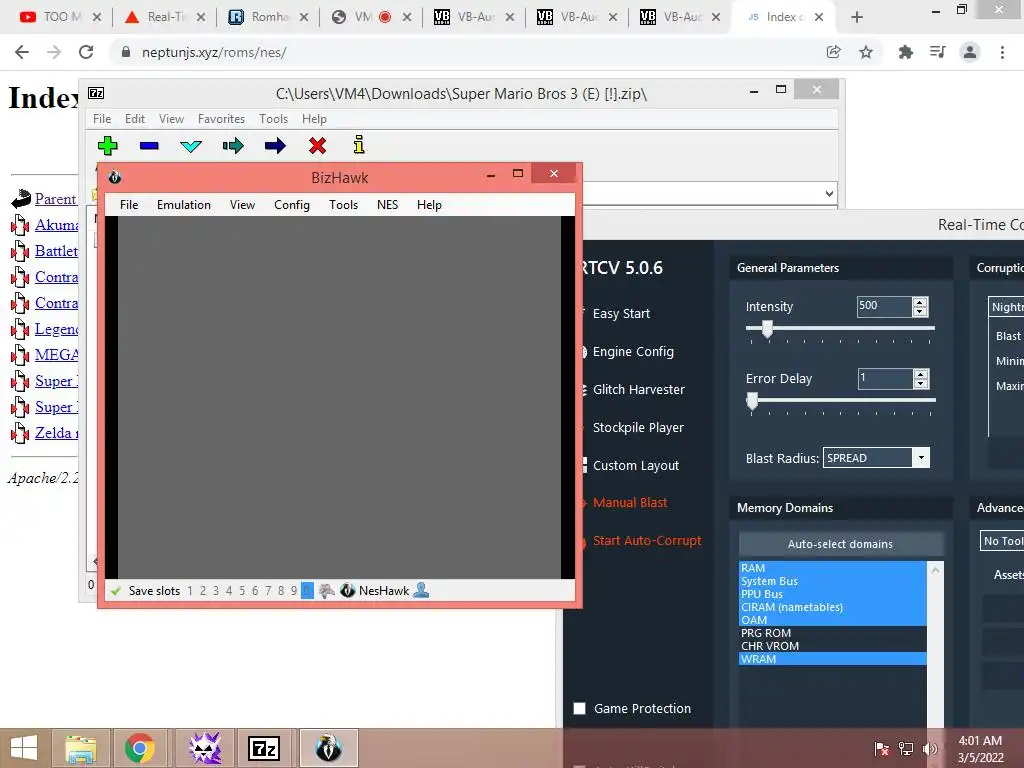Decrease Error Delay with spinner down arrow
This screenshot has height=768, width=1024.
pos(921,383)
